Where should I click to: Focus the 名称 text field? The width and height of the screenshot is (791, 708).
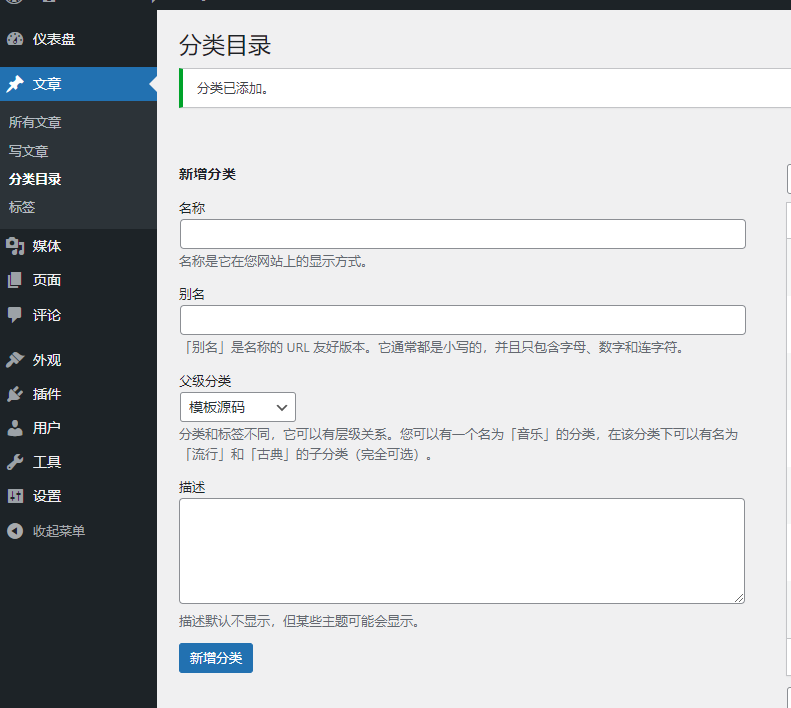point(462,234)
